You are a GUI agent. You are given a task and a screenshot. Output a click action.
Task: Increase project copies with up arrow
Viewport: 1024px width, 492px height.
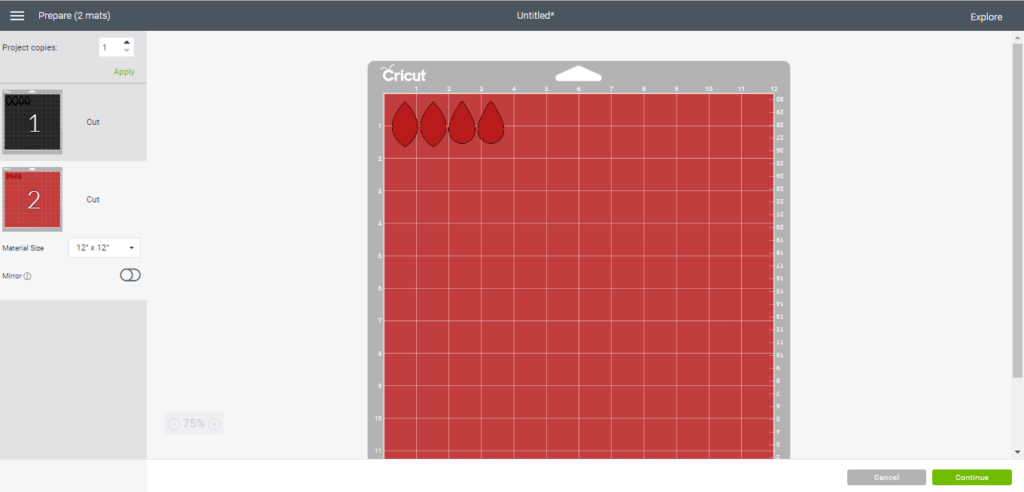click(x=126, y=43)
